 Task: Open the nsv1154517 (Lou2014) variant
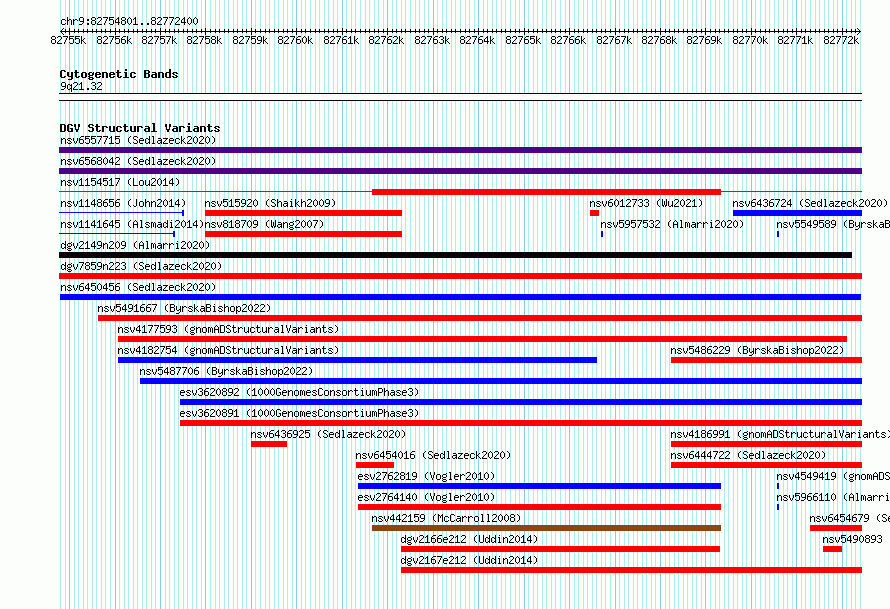120,182
